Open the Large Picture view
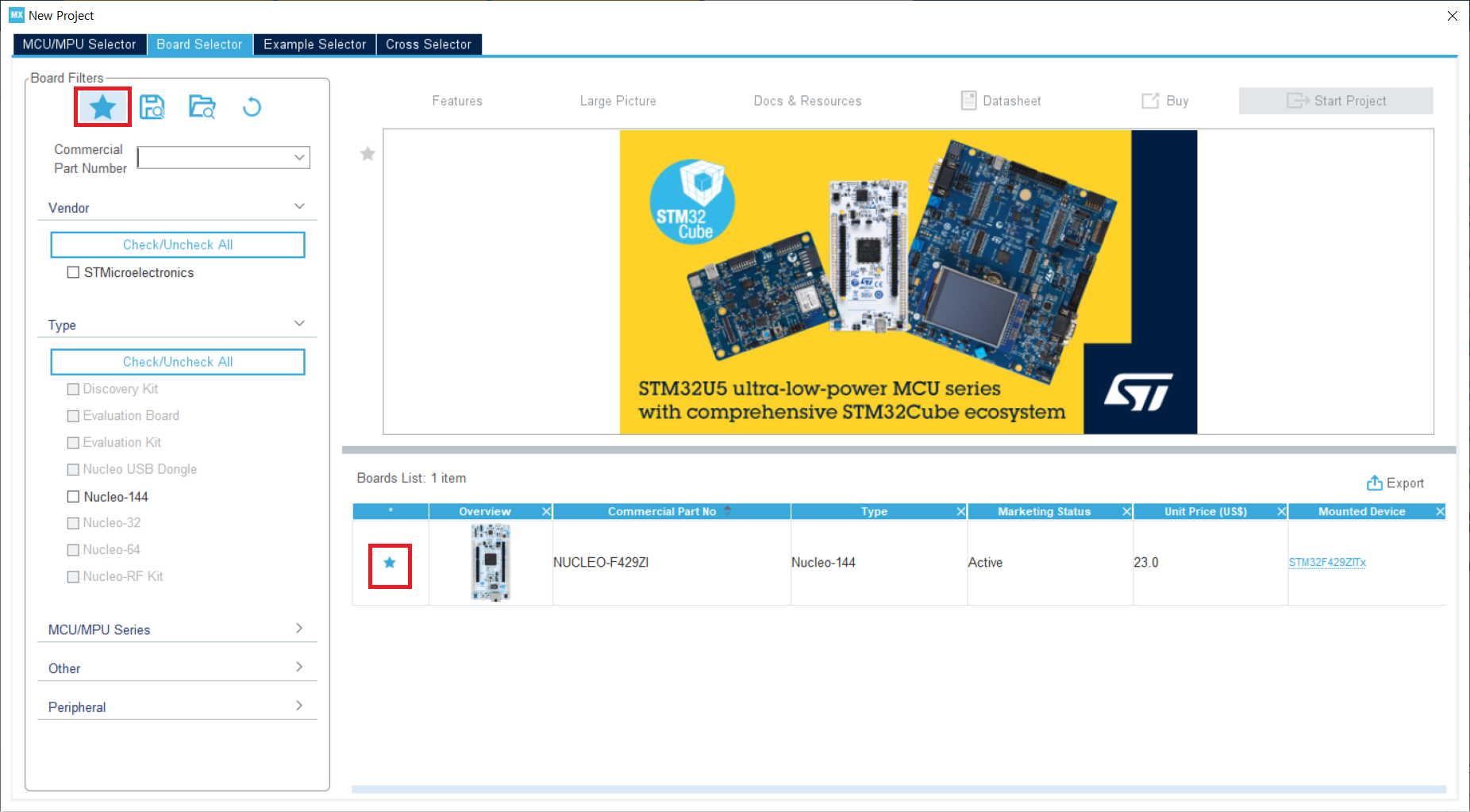Viewport: 1470px width, 812px height. 618,101
